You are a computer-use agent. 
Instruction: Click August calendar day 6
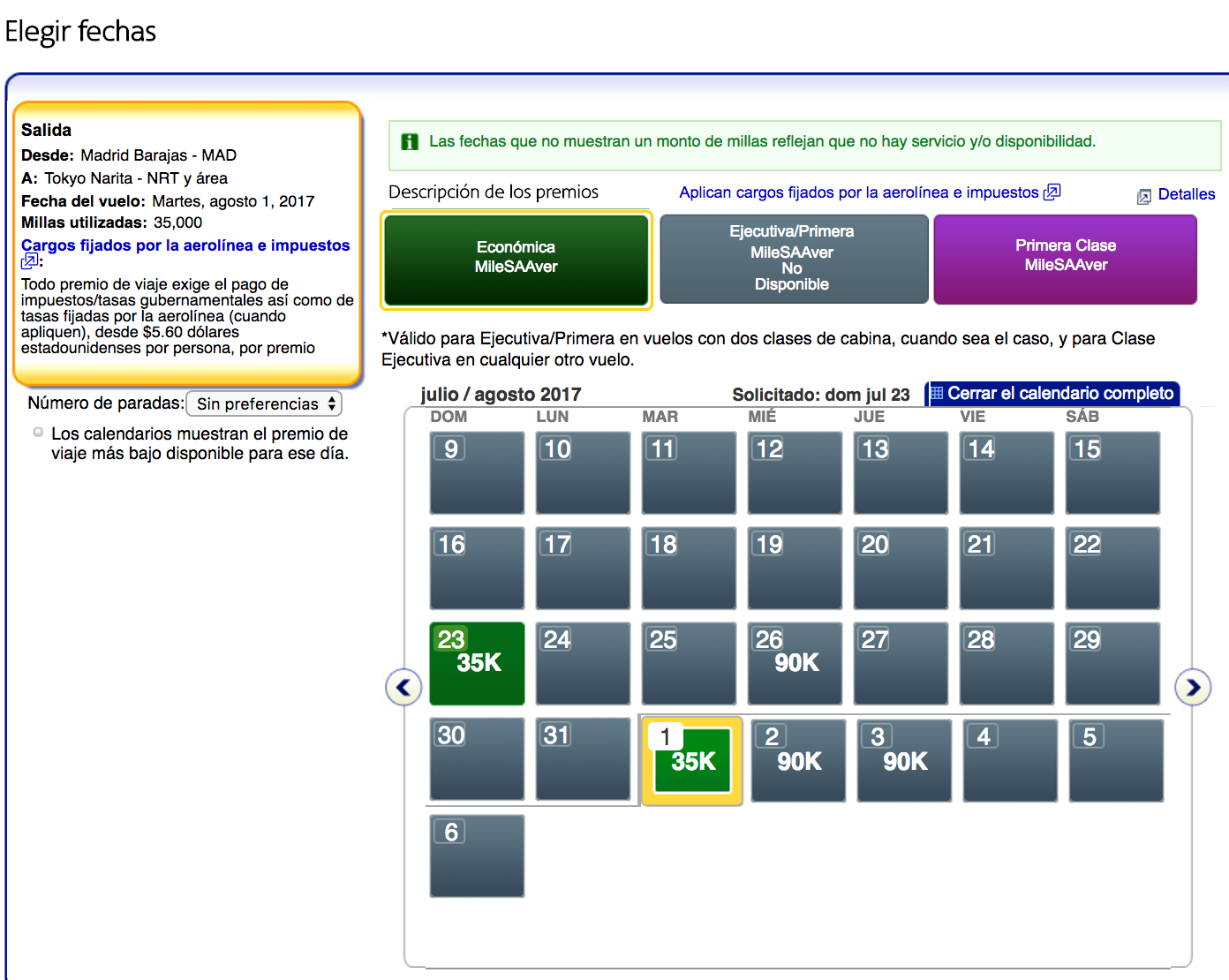click(477, 856)
